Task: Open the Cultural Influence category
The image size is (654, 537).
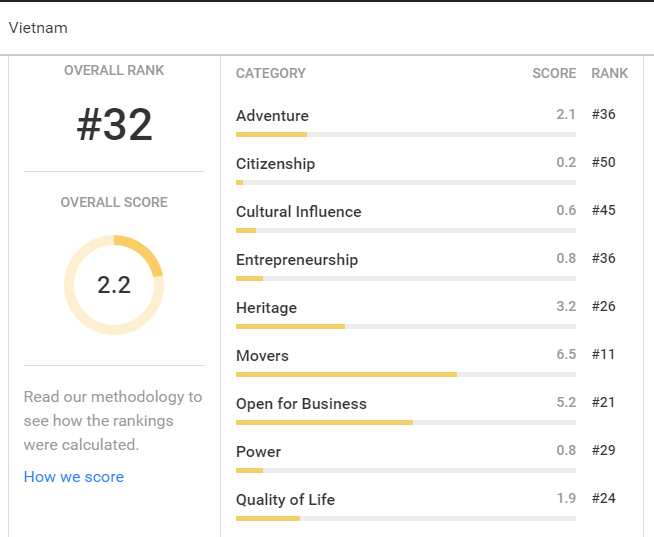Action: (x=298, y=212)
